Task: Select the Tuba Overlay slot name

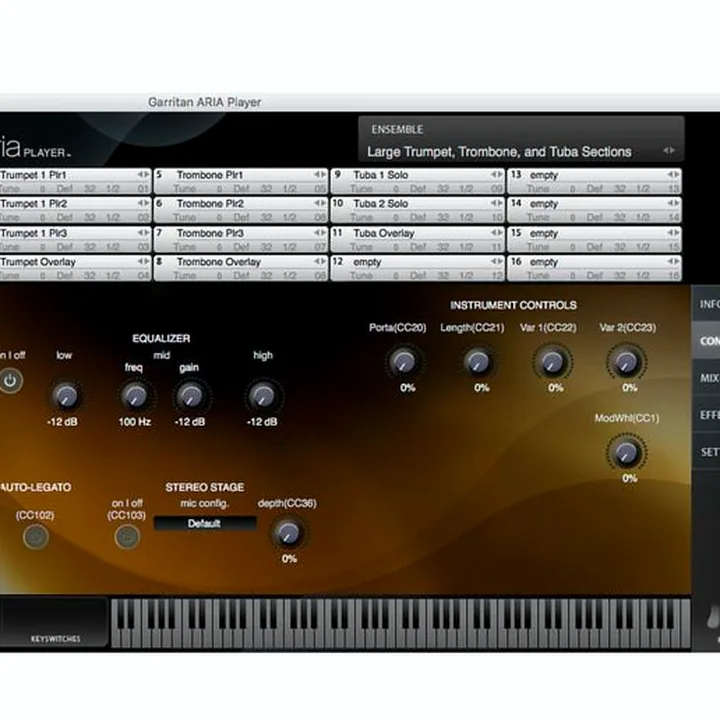Action: (384, 233)
